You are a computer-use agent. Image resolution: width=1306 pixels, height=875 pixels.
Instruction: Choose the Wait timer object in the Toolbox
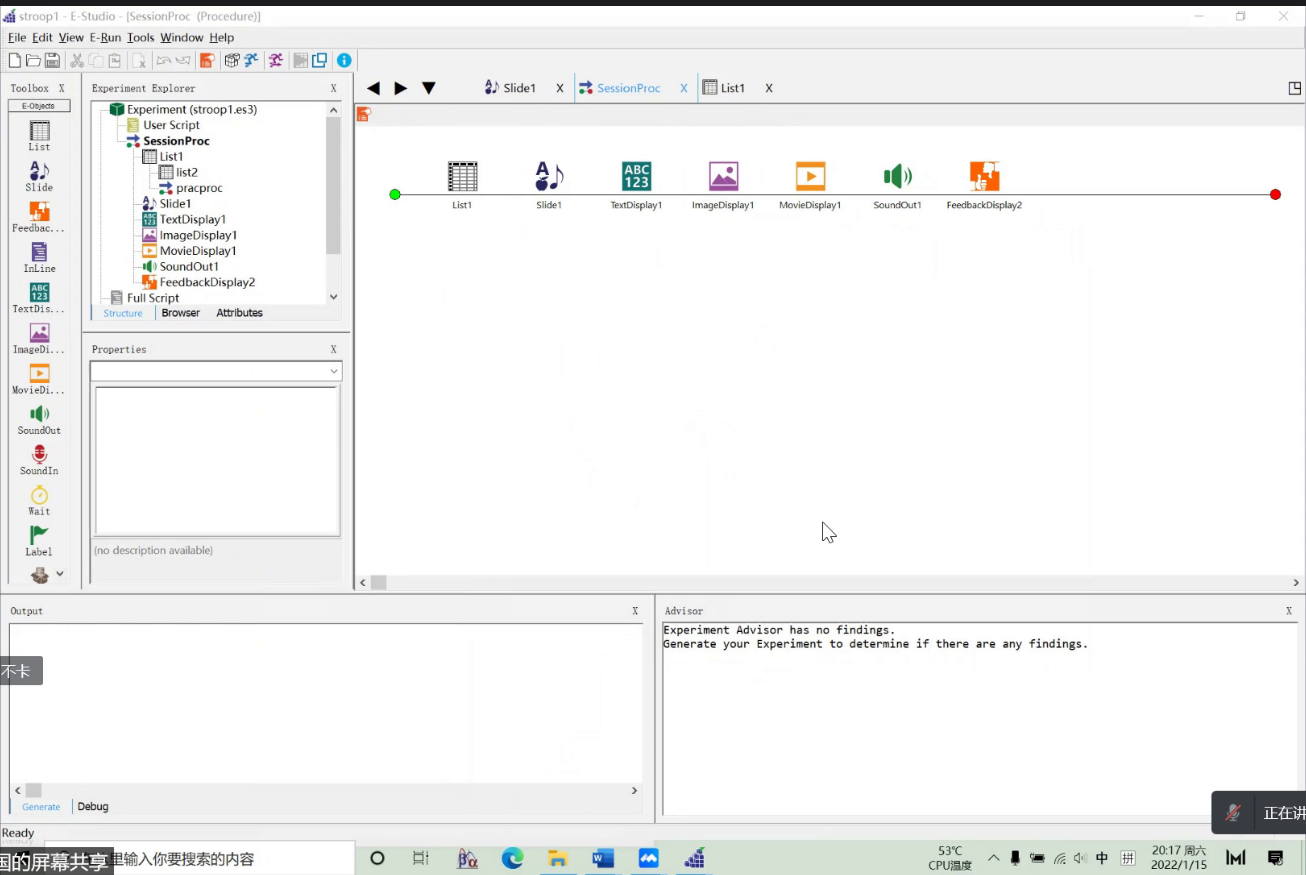[39, 496]
